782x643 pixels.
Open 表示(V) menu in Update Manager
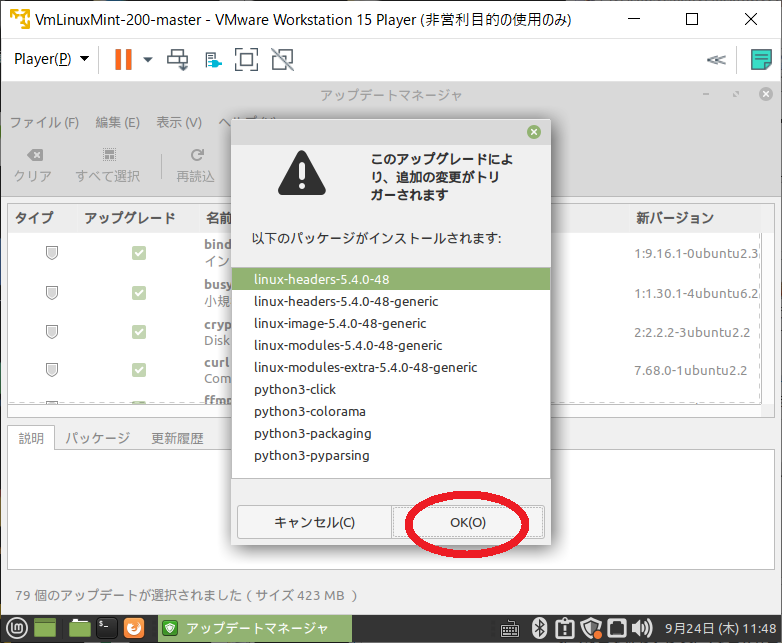[x=179, y=122]
